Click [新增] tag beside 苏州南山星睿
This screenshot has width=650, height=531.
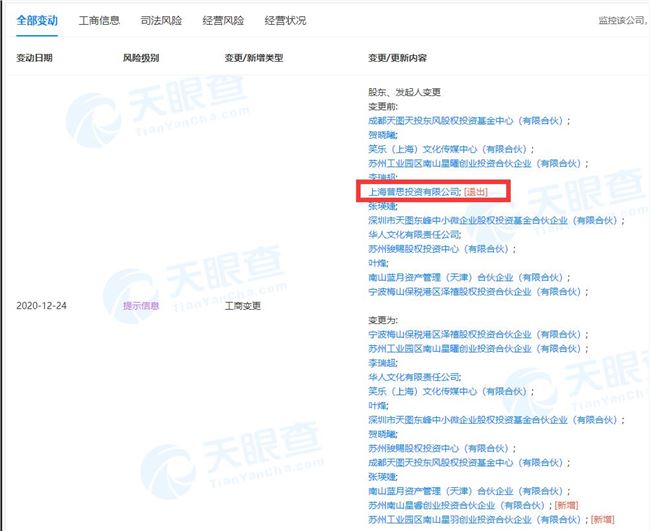566,505
